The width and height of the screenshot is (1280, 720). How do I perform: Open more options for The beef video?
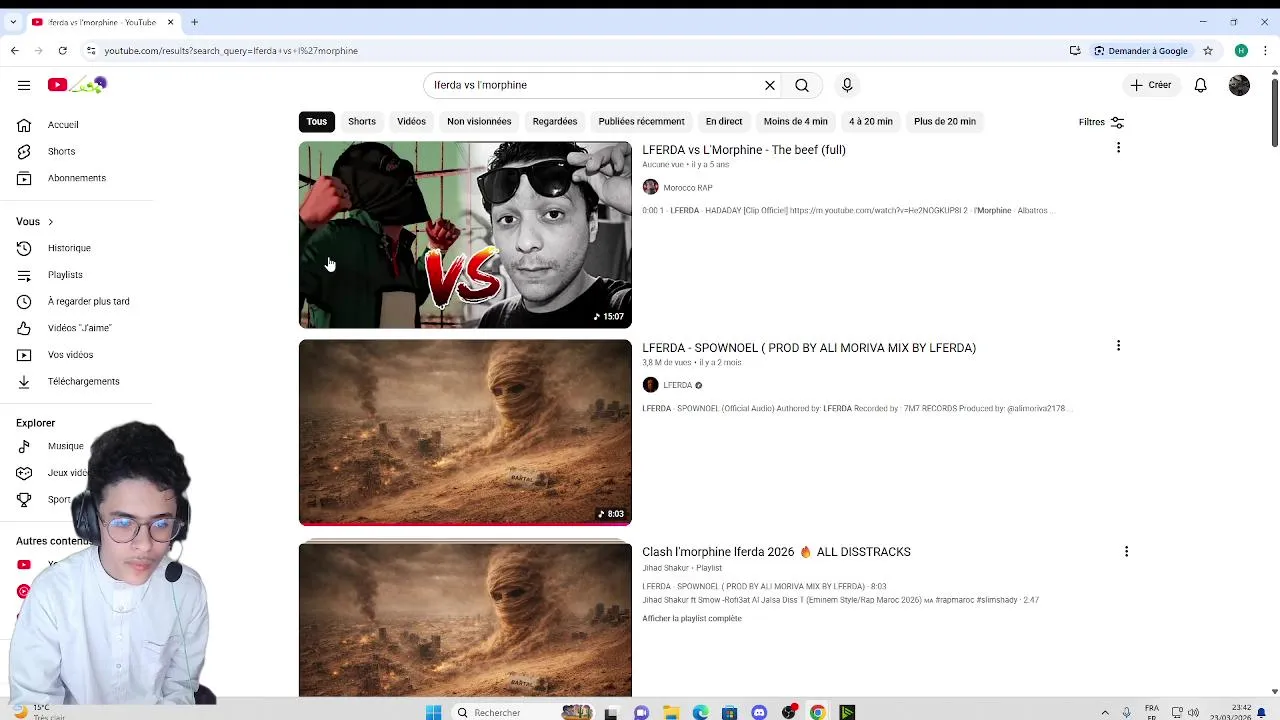(1118, 148)
